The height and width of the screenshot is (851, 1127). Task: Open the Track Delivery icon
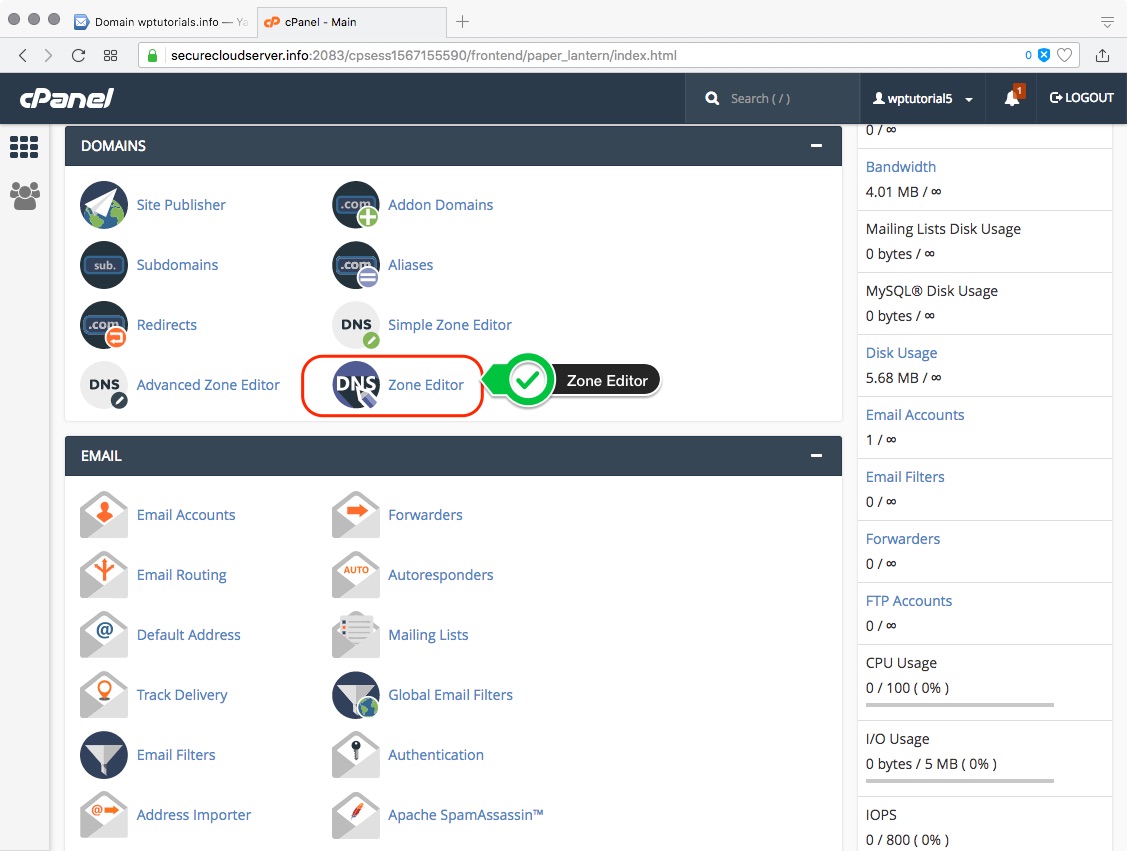click(104, 695)
